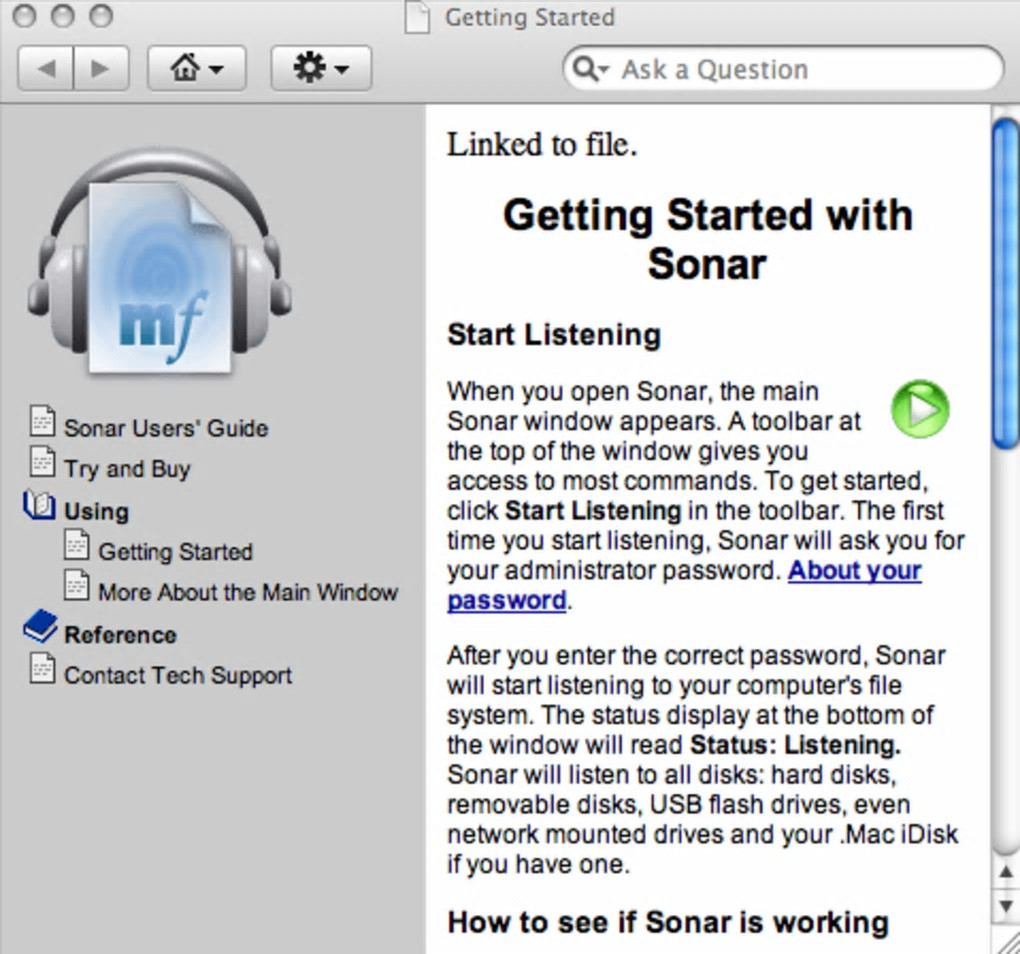Open the Contact Tech Support page
The image size is (1020, 954).
pos(178,675)
